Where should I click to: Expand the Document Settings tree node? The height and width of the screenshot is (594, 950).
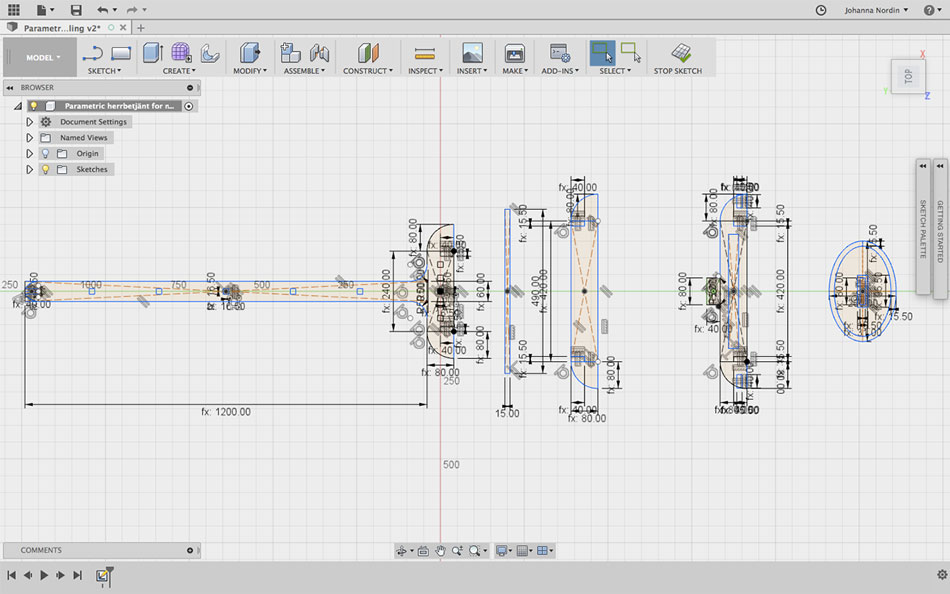click(30, 122)
